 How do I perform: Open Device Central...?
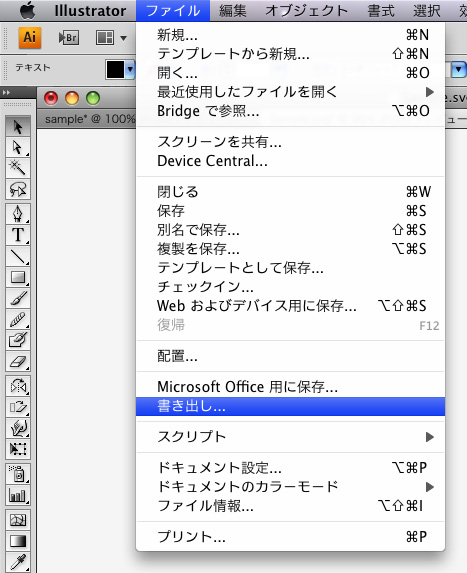pos(291,161)
